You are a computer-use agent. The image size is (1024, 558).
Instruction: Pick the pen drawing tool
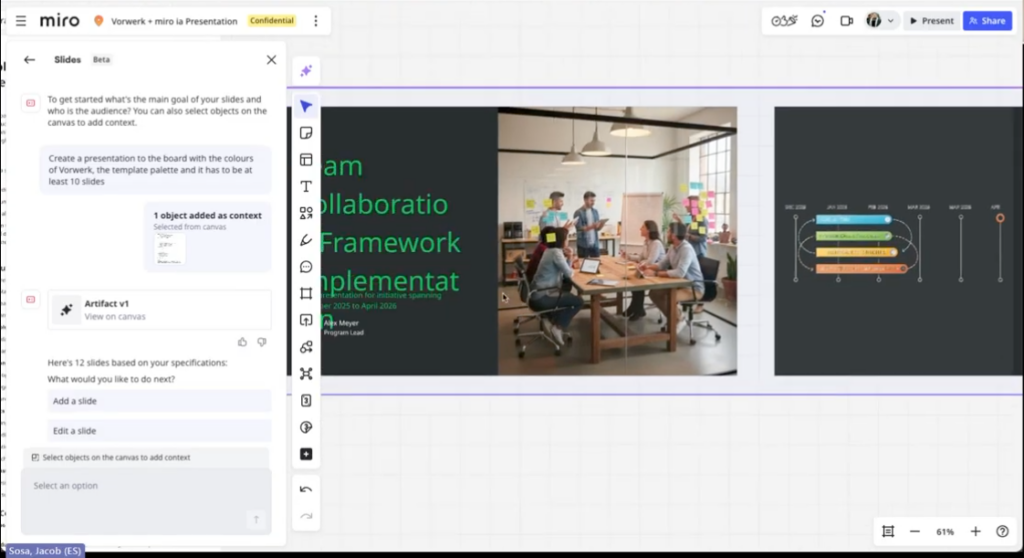[306, 240]
